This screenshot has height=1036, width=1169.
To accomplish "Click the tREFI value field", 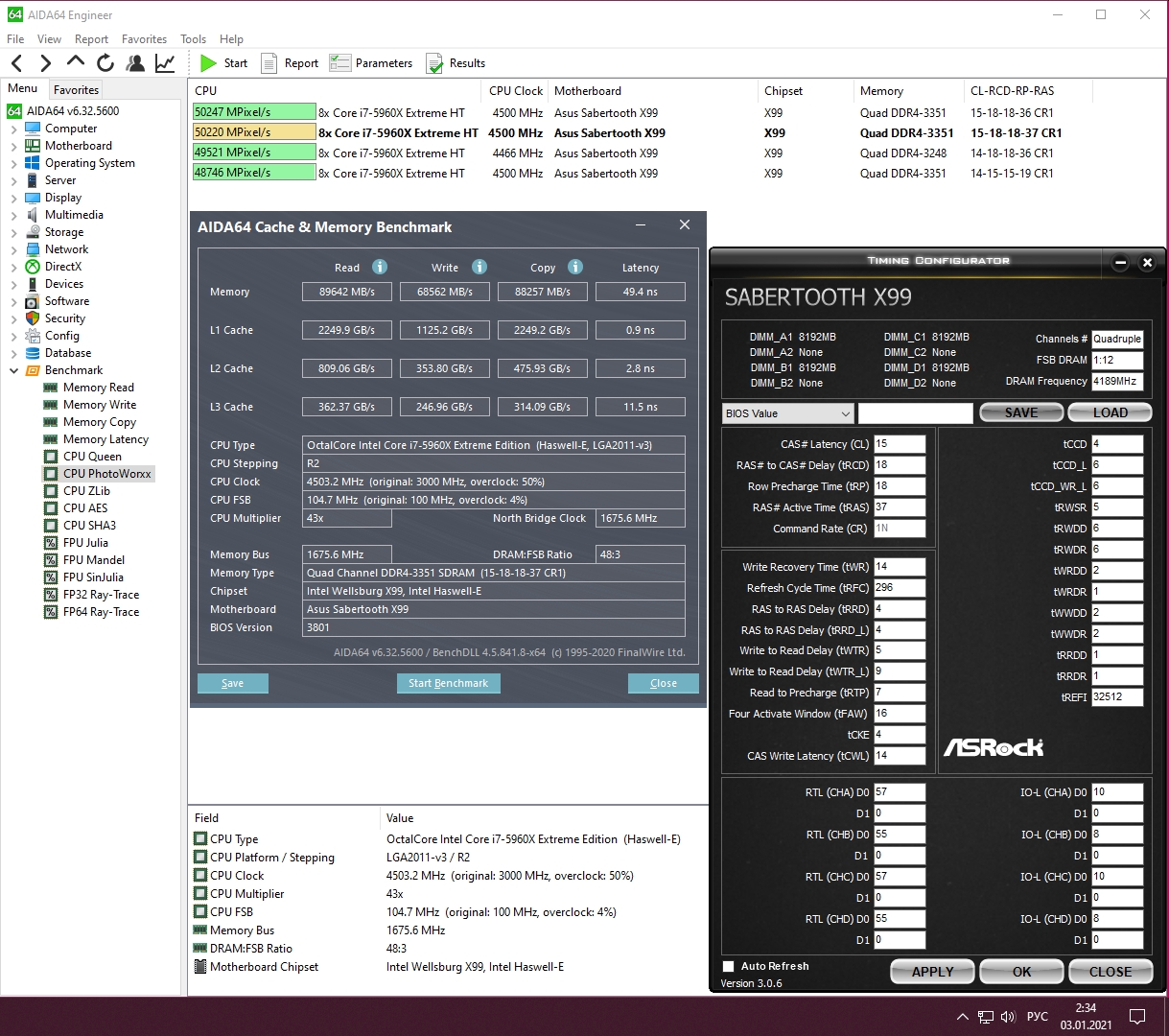I will pyautogui.click(x=1117, y=697).
